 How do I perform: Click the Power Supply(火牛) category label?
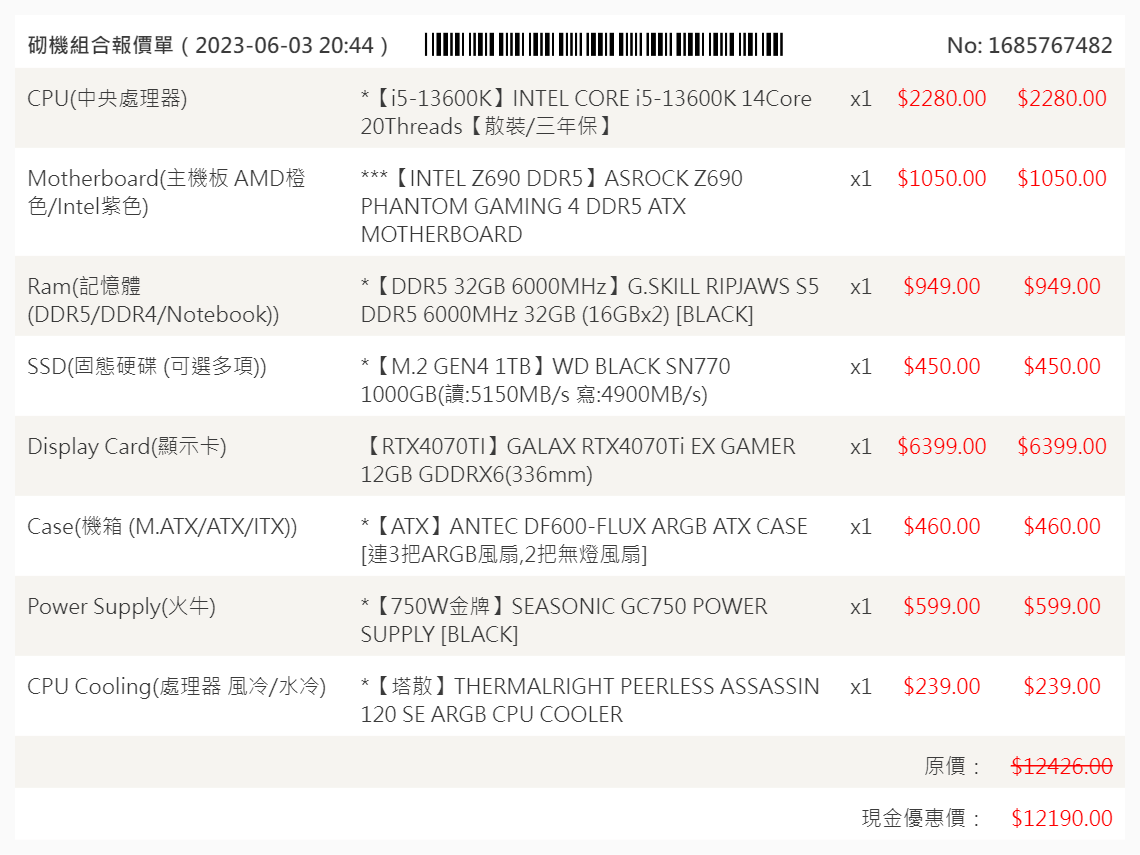click(121, 606)
